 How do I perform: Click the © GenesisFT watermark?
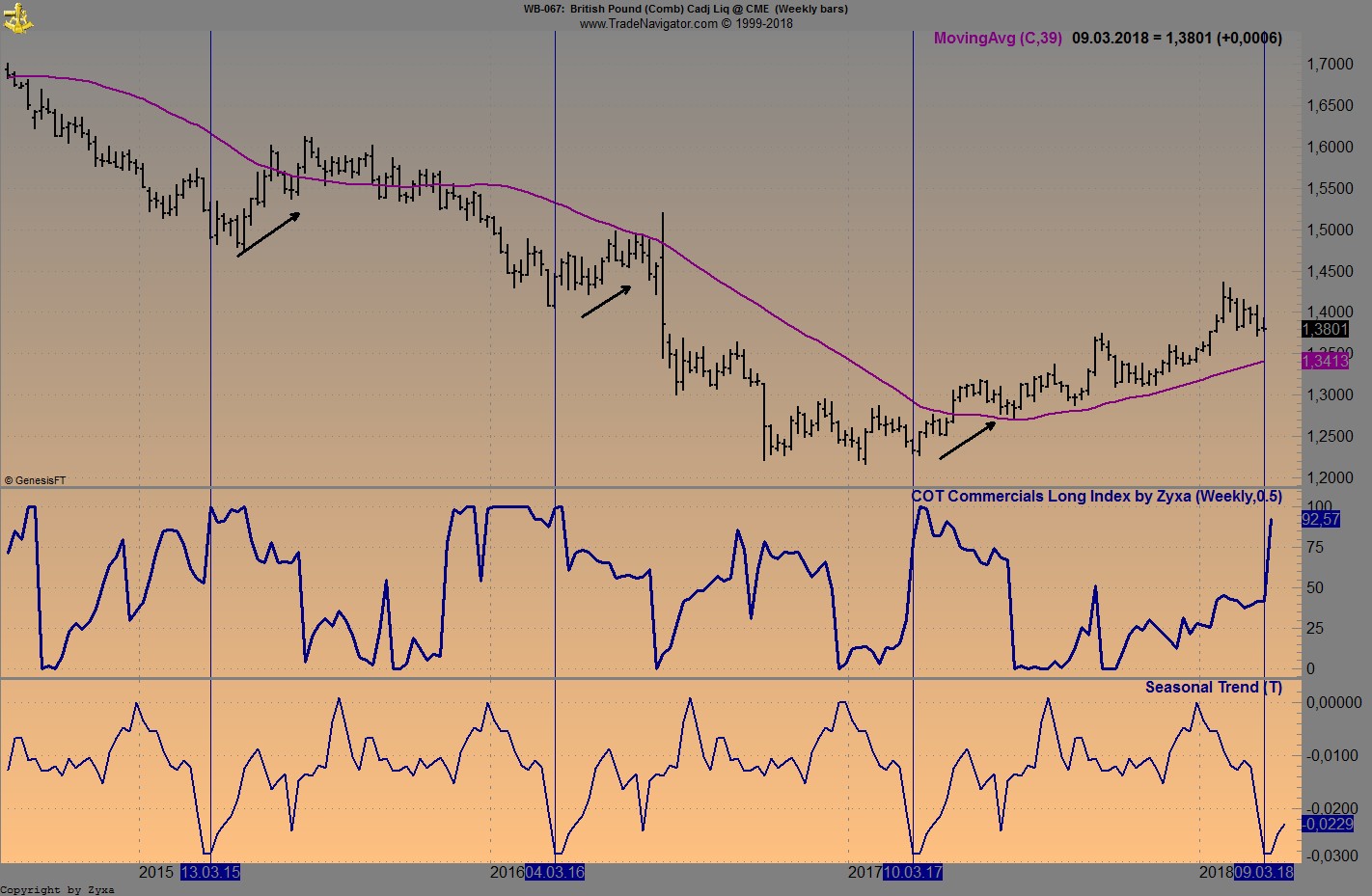coord(35,477)
